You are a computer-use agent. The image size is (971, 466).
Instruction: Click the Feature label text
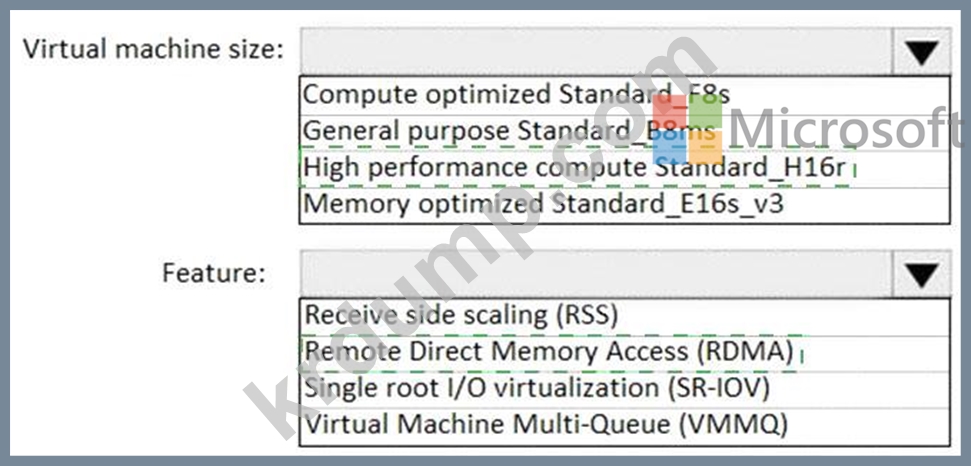tap(214, 273)
